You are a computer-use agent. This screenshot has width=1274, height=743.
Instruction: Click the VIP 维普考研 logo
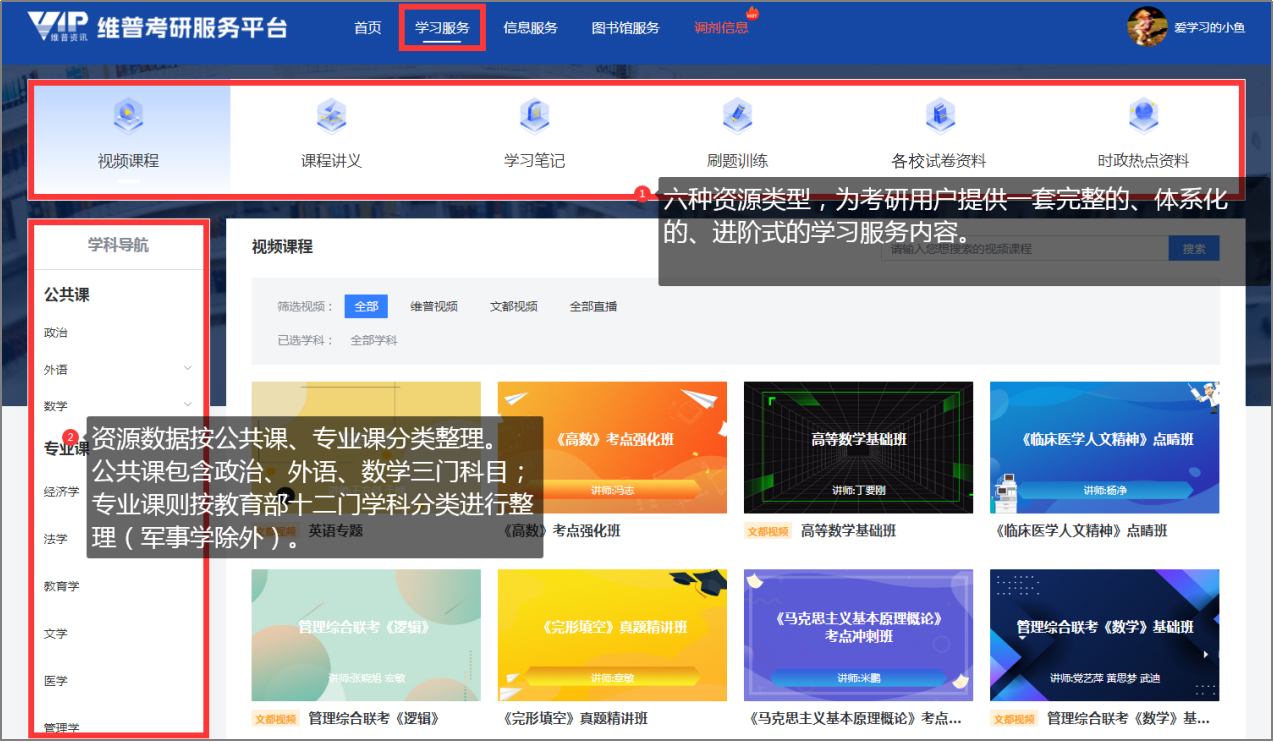point(58,27)
